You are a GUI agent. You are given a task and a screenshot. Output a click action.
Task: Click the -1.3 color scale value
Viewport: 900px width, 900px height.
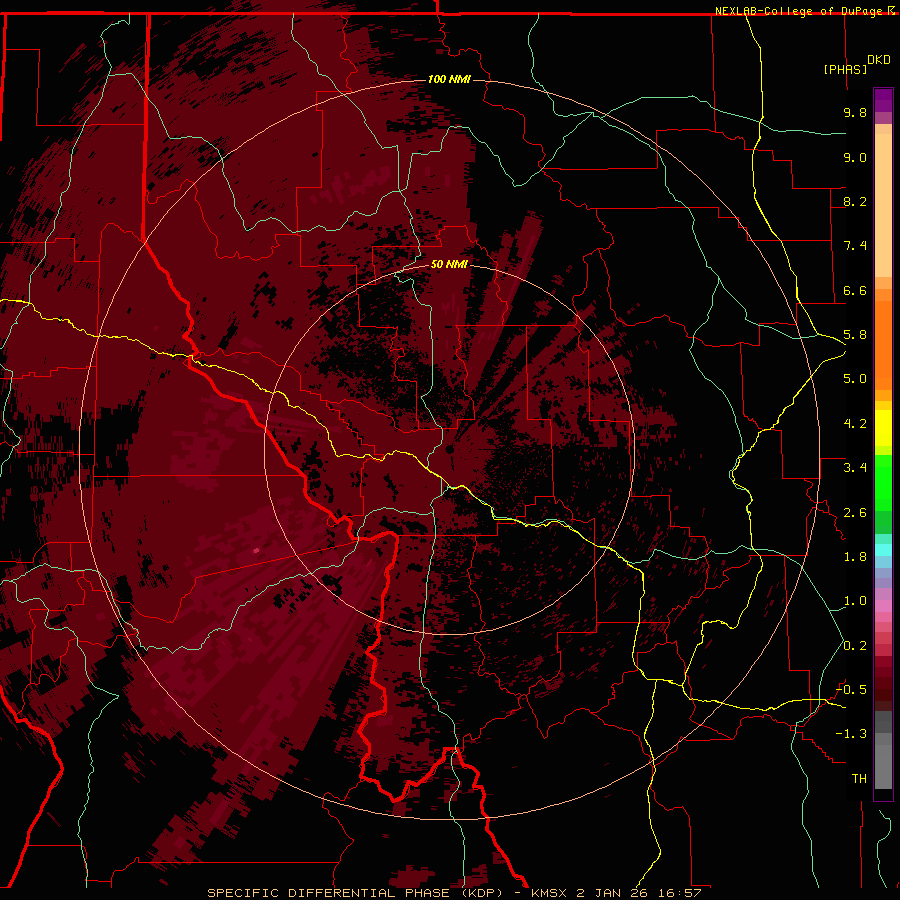pos(851,734)
